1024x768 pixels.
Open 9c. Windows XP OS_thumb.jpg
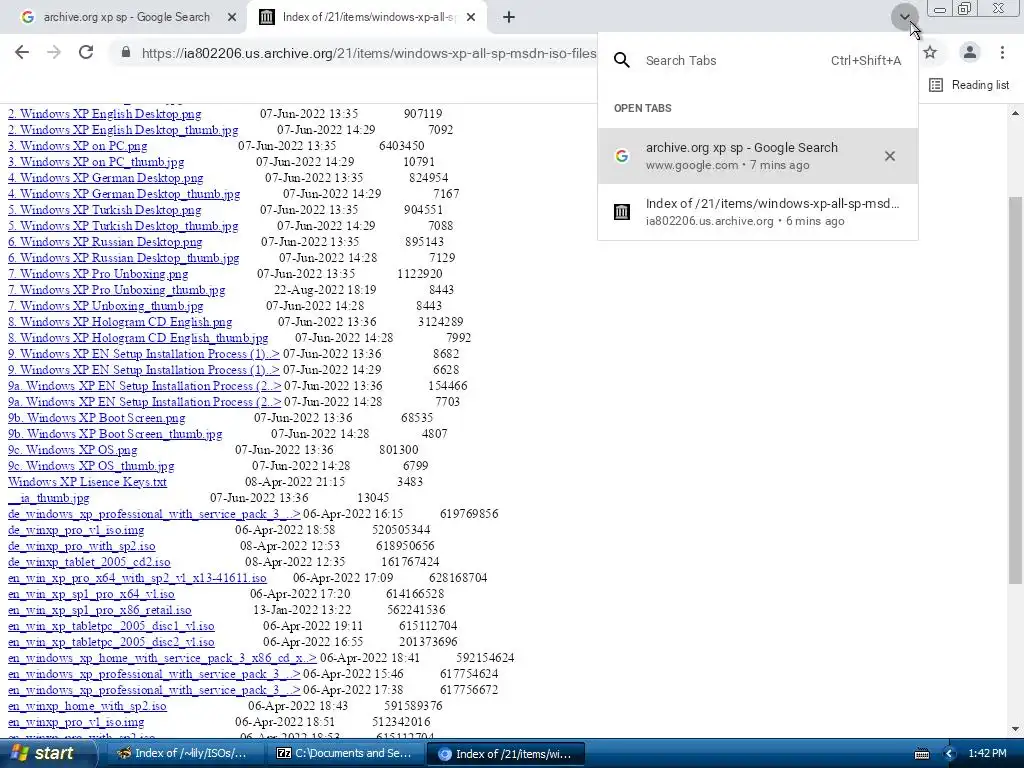point(91,466)
